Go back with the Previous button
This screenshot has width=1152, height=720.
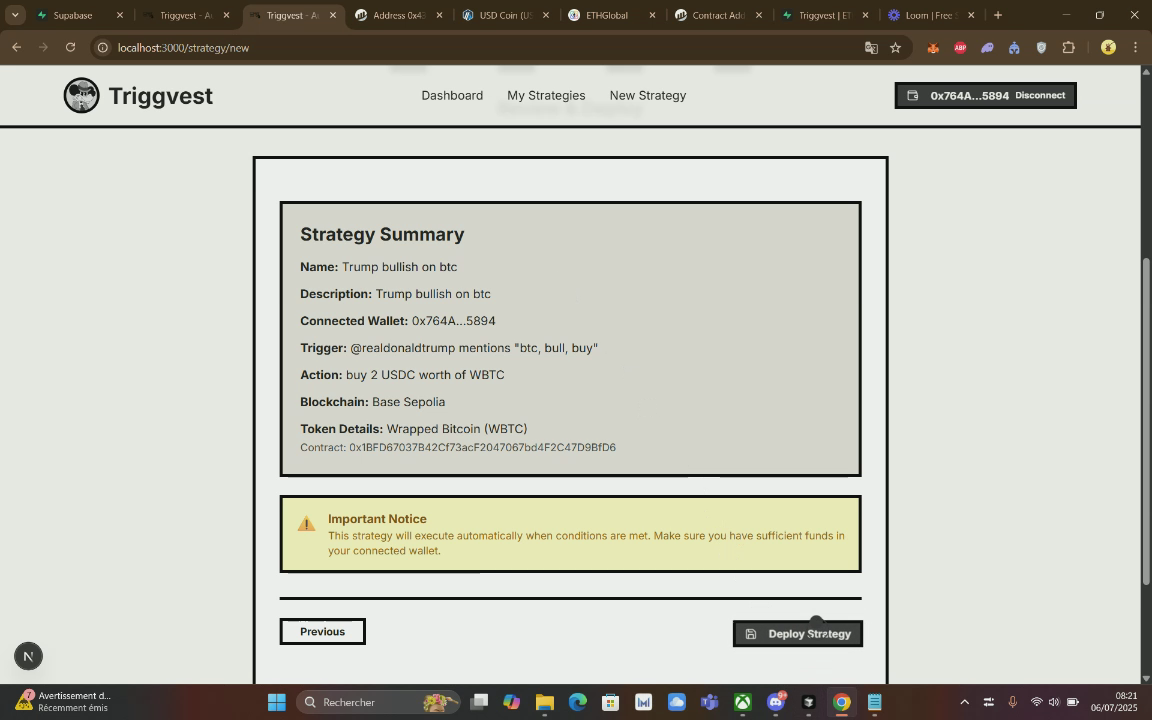[x=323, y=632]
